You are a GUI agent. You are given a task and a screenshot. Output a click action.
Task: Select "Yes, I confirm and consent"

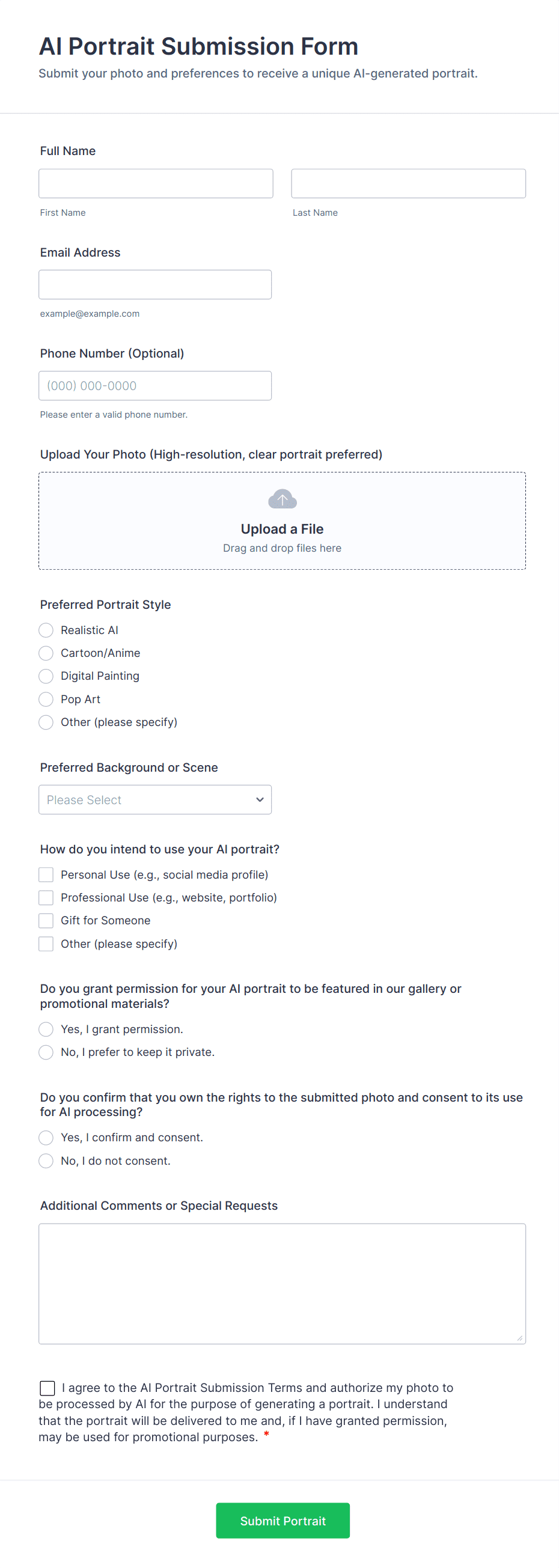click(46, 1138)
